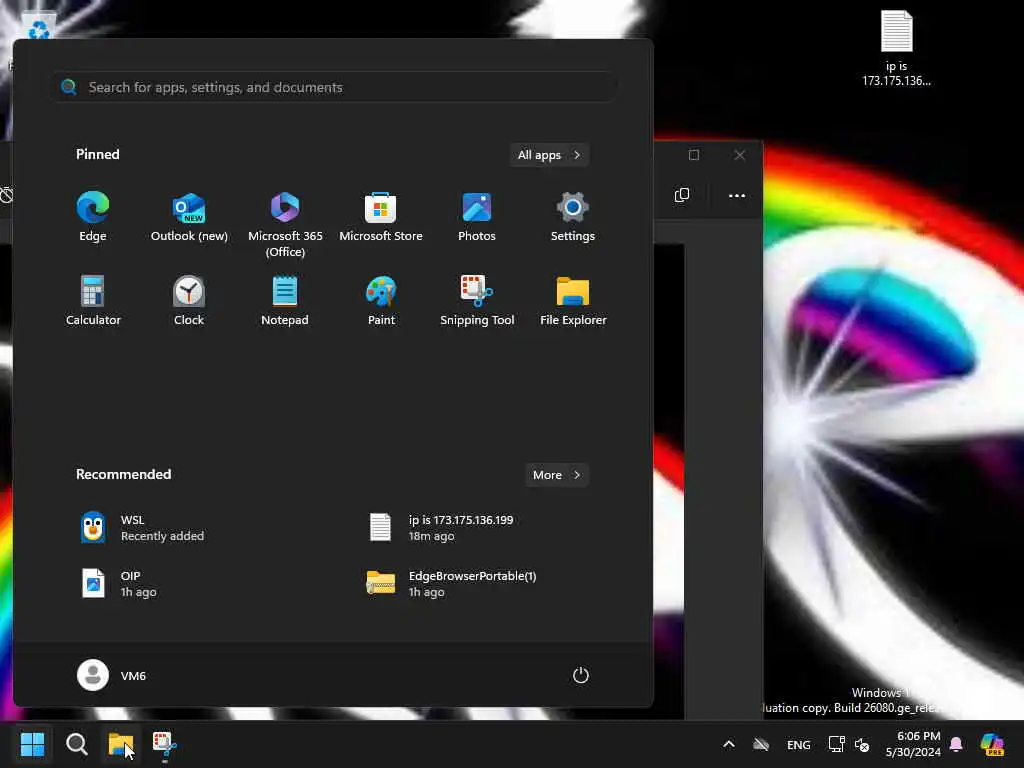Launch Outlook (new) pinned app

tap(189, 217)
